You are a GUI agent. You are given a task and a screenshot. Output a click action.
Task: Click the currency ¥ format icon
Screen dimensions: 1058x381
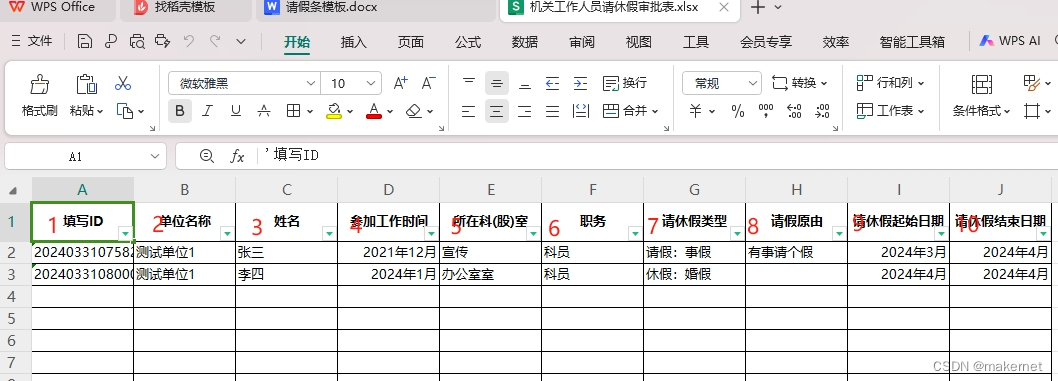tap(696, 111)
